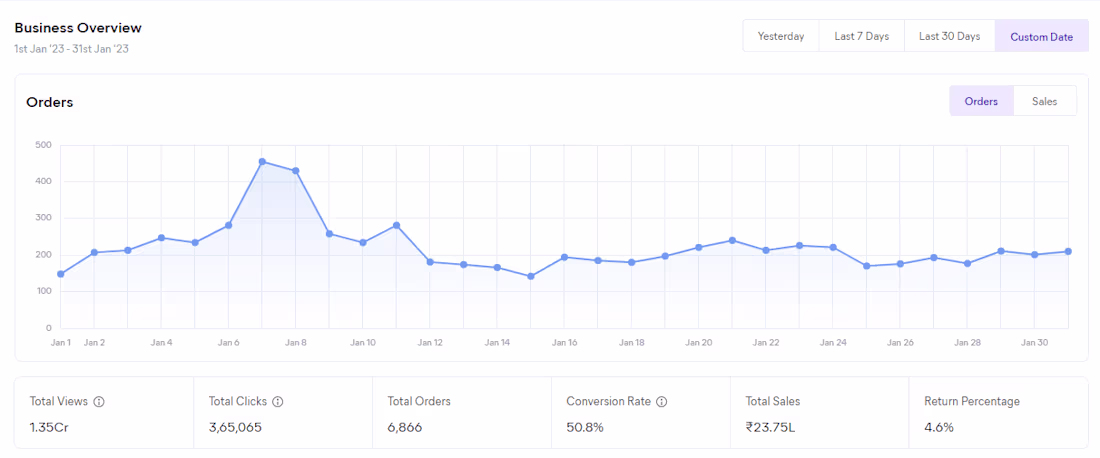The width and height of the screenshot is (1100, 458).
Task: Click the Return Percentage 4.6% card
Action: [998, 412]
